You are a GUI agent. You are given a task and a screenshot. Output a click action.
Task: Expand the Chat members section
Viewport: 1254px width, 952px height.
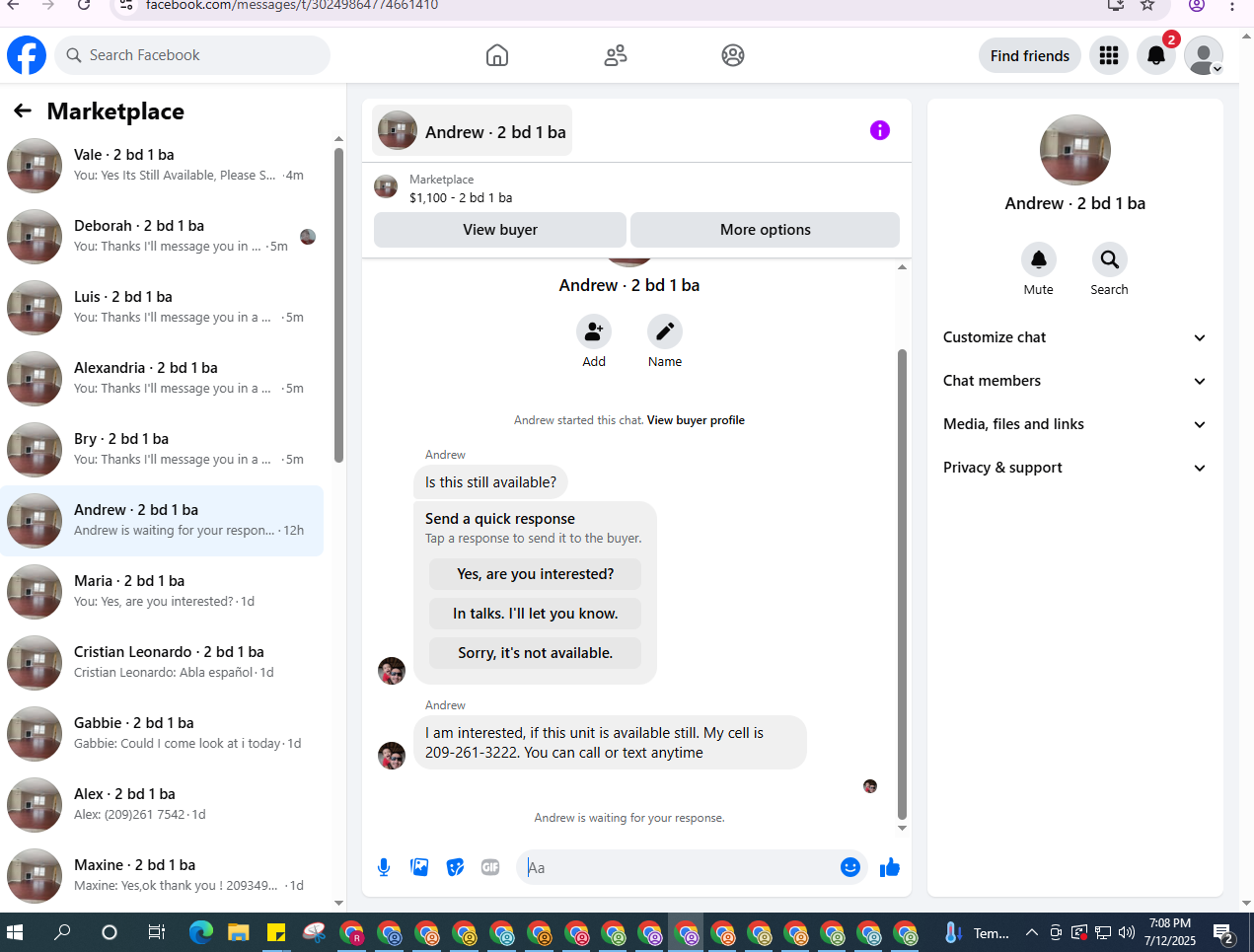1075,381
